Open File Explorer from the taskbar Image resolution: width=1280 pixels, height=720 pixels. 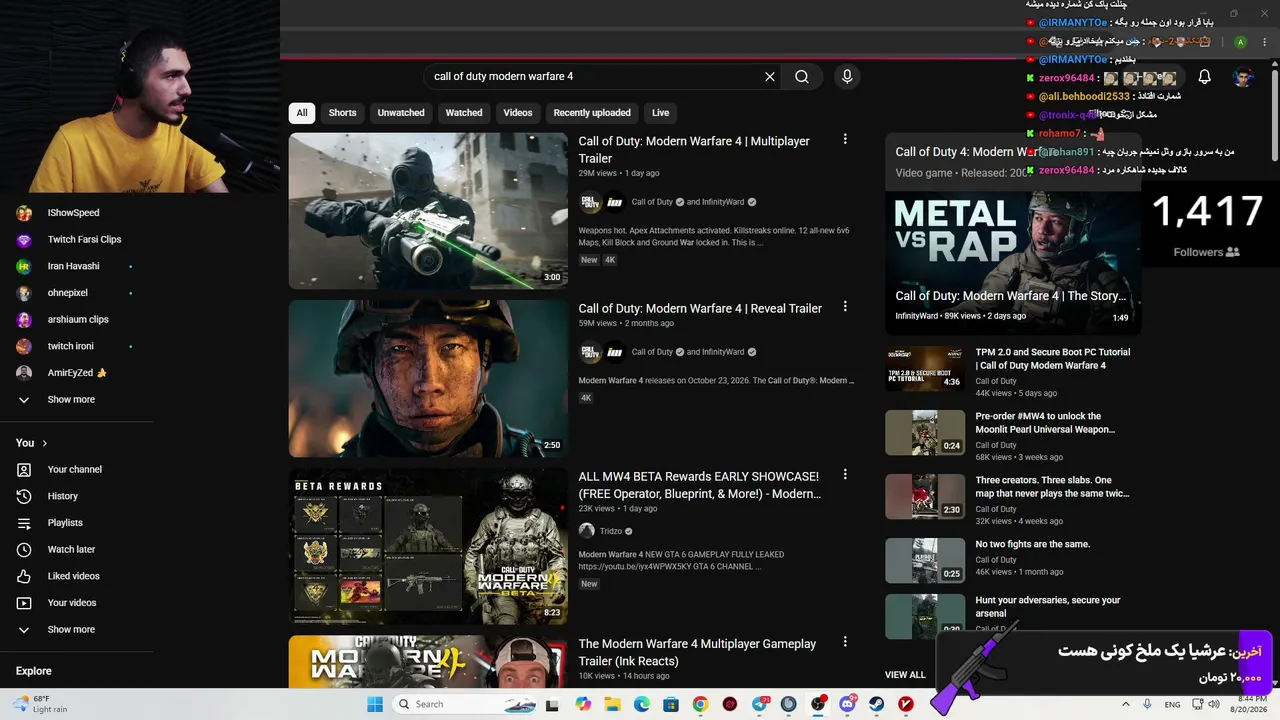point(612,704)
